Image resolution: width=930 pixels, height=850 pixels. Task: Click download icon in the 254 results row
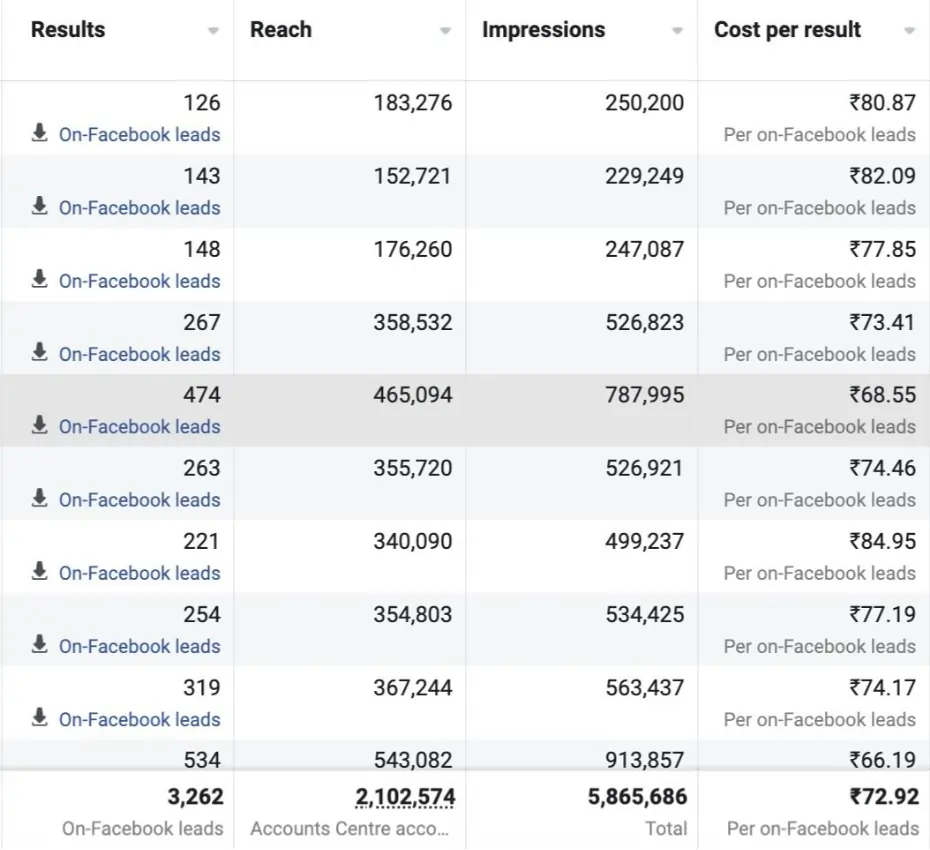(39, 644)
